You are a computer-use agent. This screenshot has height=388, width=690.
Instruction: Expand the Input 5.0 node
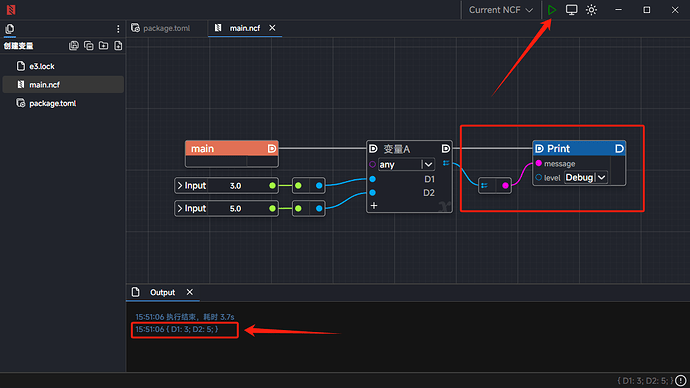click(x=180, y=209)
